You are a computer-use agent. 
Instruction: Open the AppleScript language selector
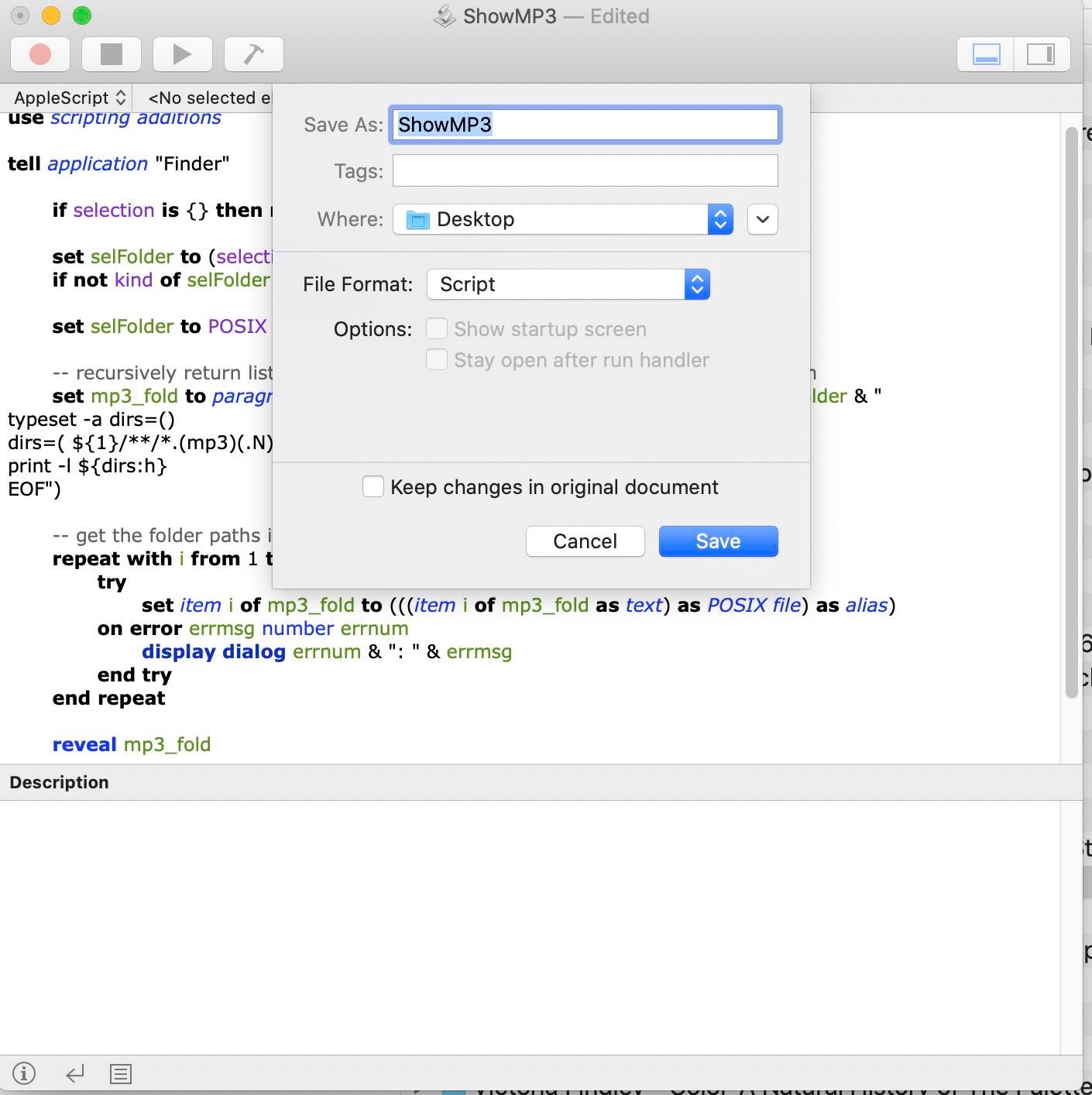point(70,98)
